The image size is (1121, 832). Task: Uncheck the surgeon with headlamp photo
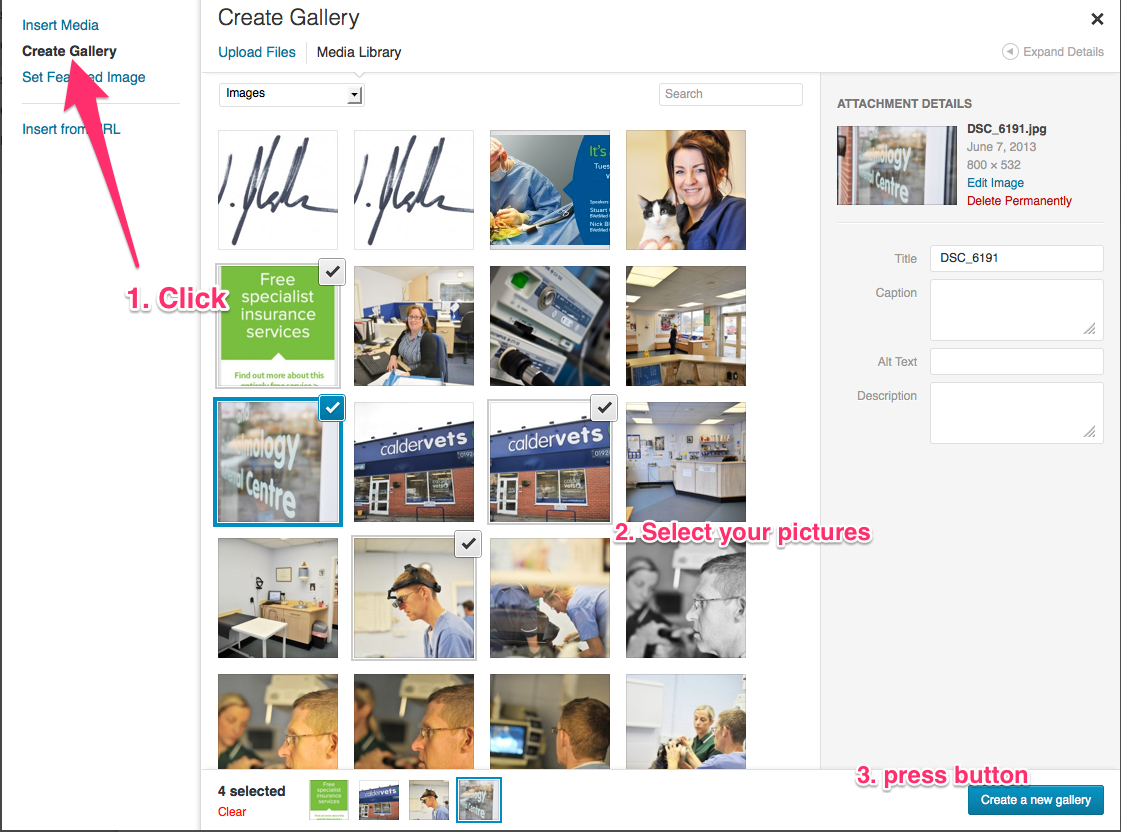click(468, 544)
